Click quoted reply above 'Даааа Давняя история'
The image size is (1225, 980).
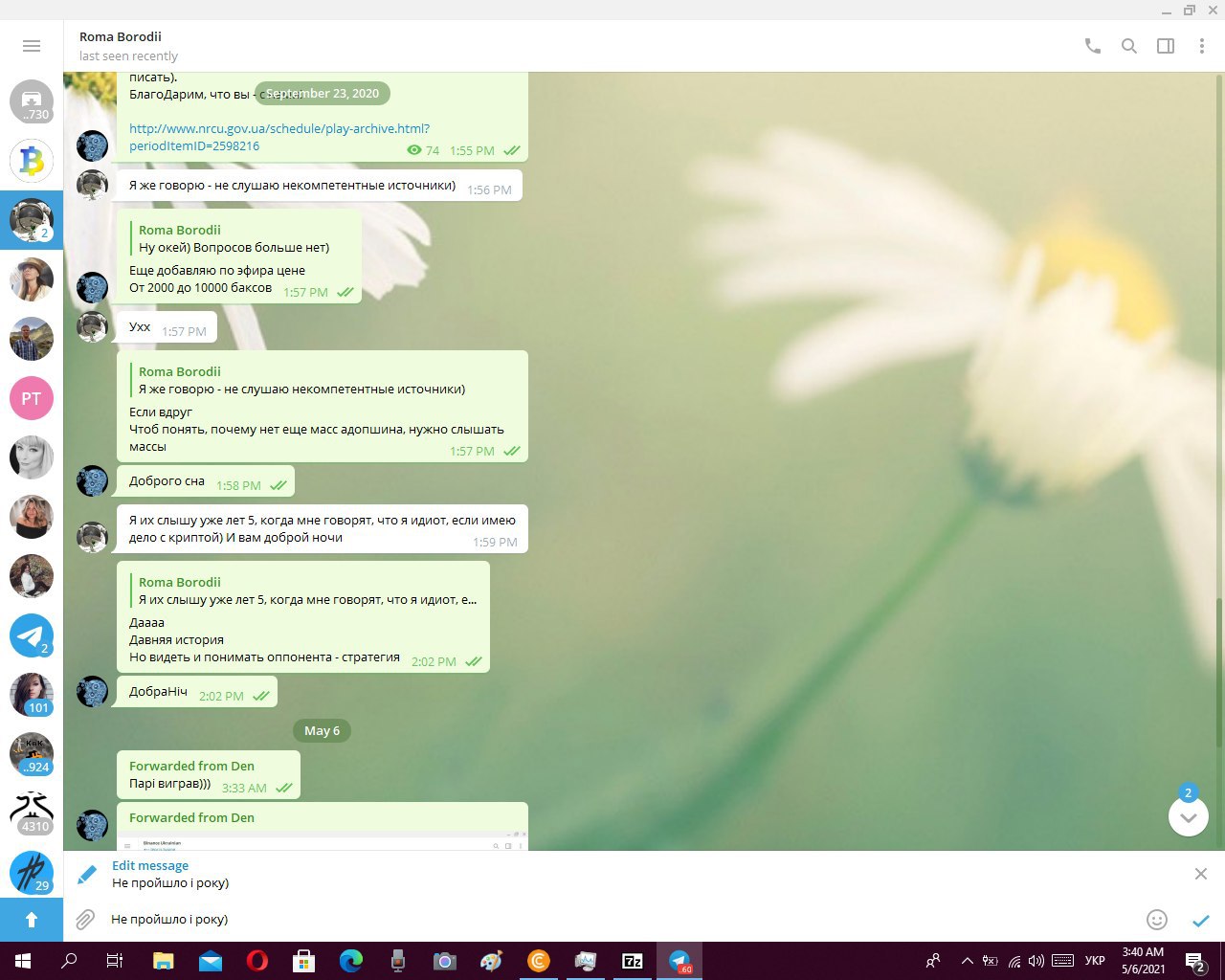tap(302, 590)
